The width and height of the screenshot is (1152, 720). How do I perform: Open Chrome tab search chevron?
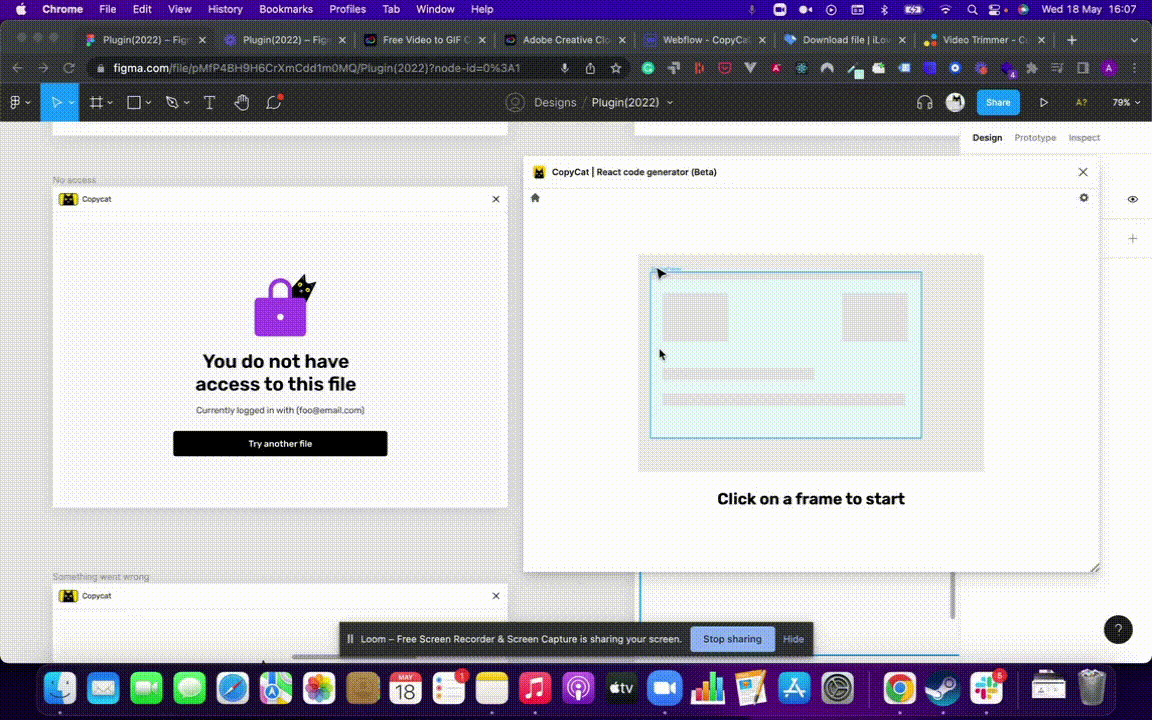point(1134,40)
